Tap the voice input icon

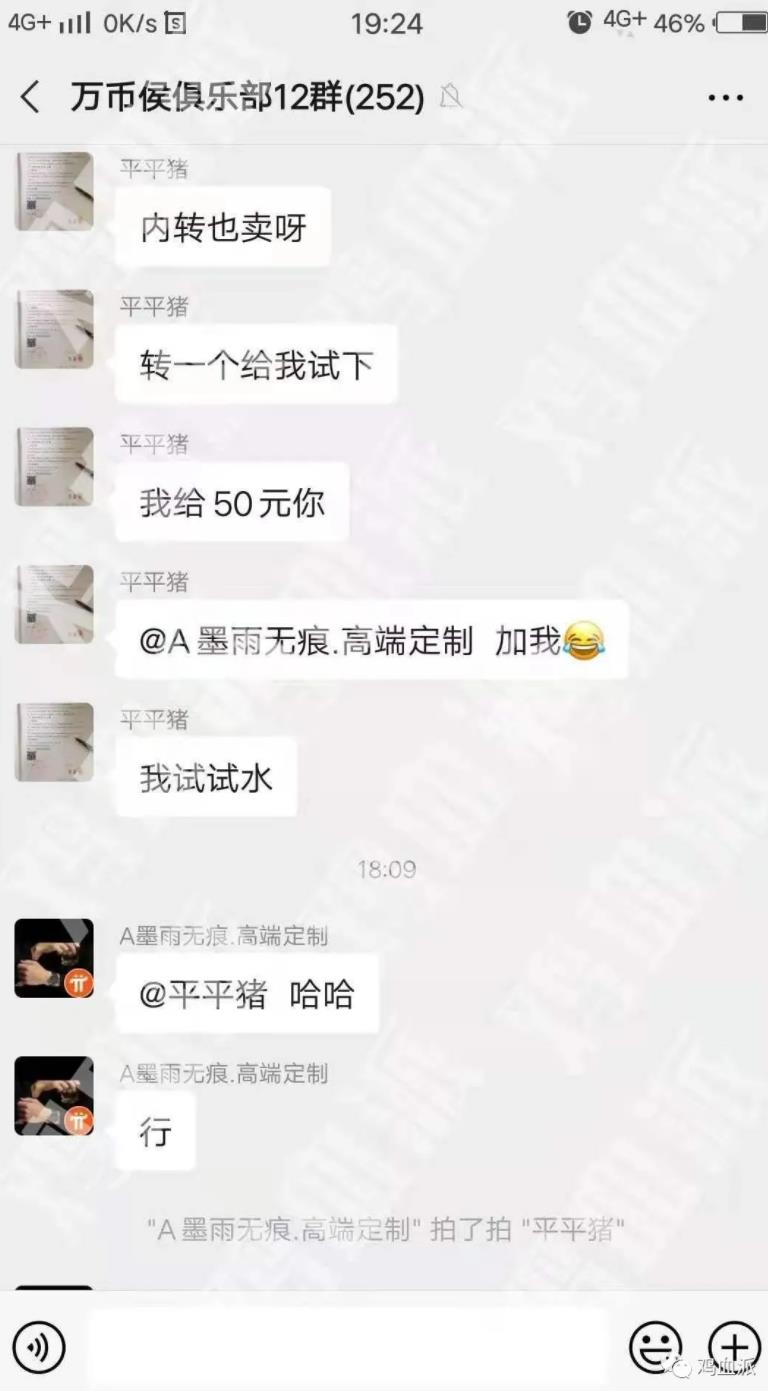click(39, 1348)
